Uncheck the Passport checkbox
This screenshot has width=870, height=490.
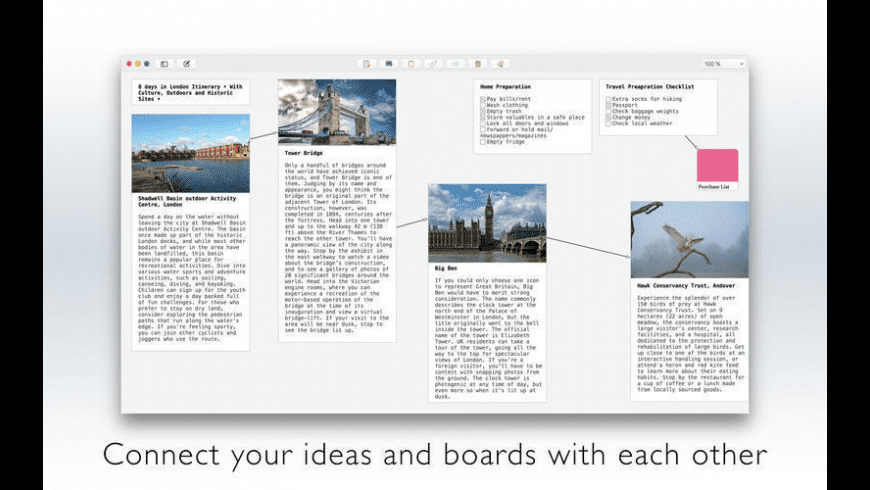click(x=609, y=105)
